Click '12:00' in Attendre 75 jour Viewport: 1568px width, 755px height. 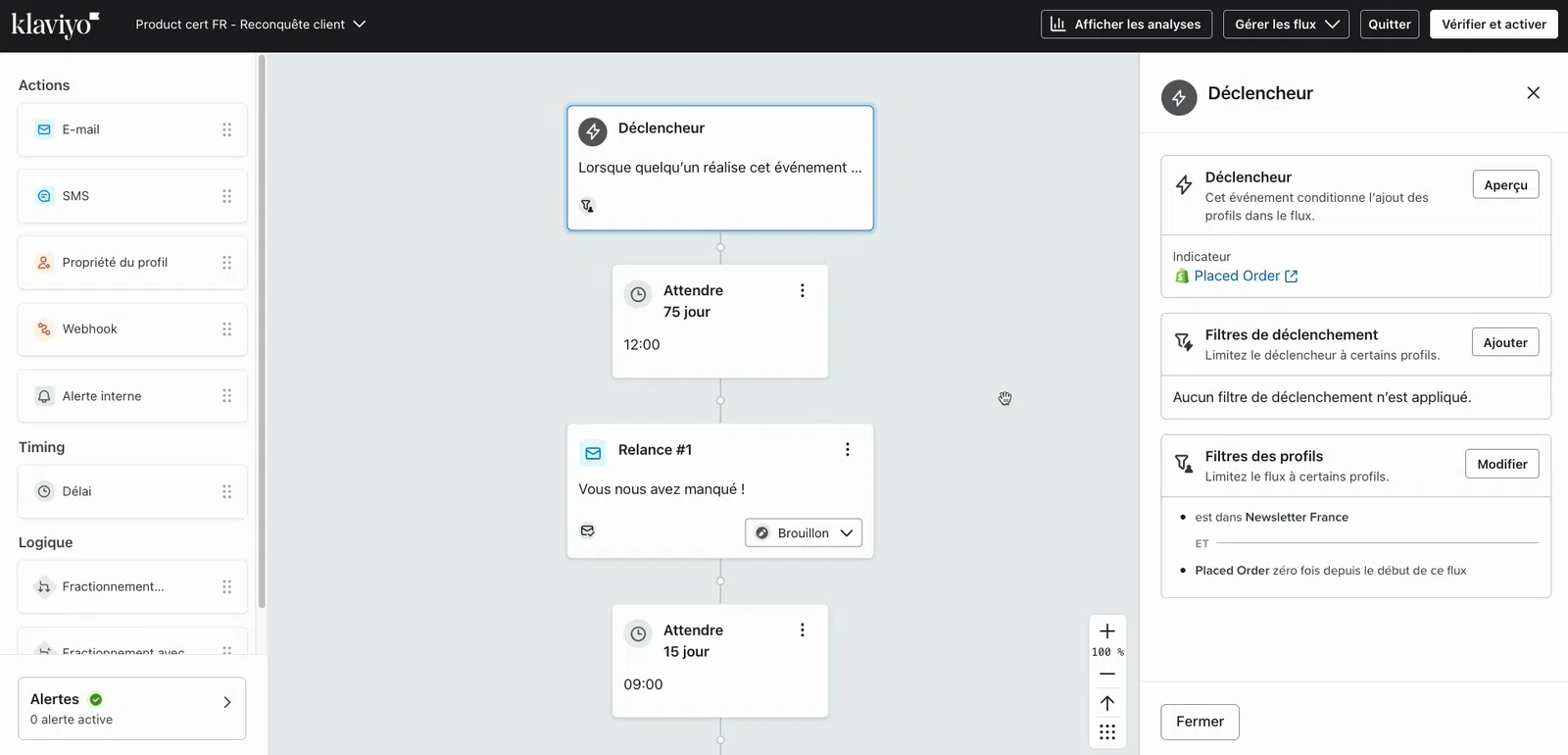tap(642, 345)
